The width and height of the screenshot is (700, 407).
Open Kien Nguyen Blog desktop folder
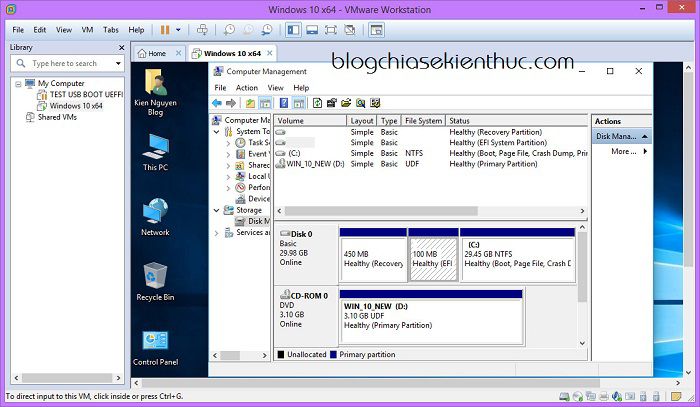155,92
